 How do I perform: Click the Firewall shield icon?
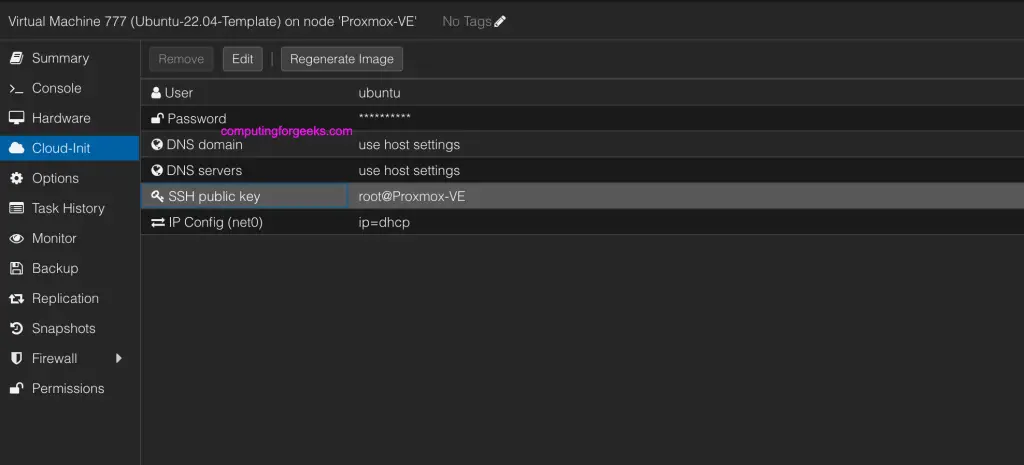point(16,359)
